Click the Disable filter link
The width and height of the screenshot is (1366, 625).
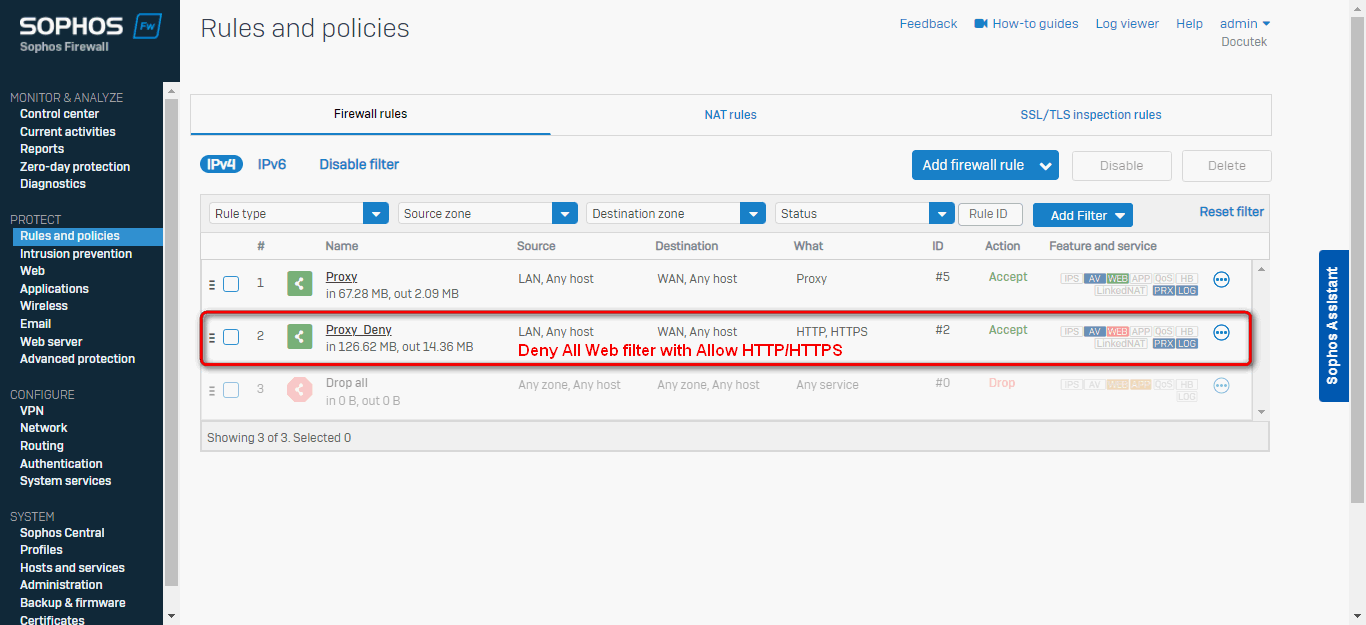click(x=359, y=164)
